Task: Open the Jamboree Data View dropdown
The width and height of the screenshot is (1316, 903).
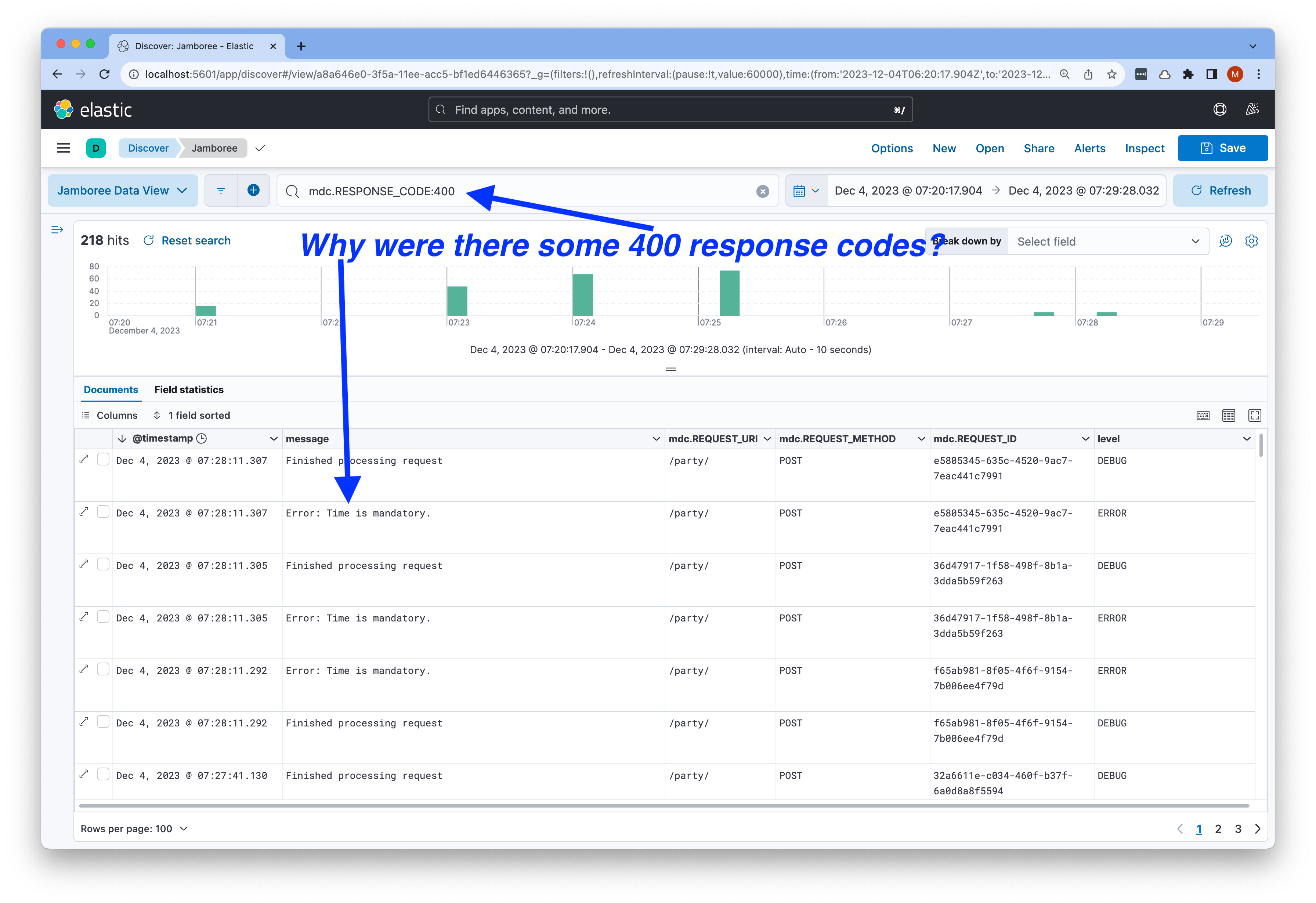Action: pyautogui.click(x=122, y=191)
